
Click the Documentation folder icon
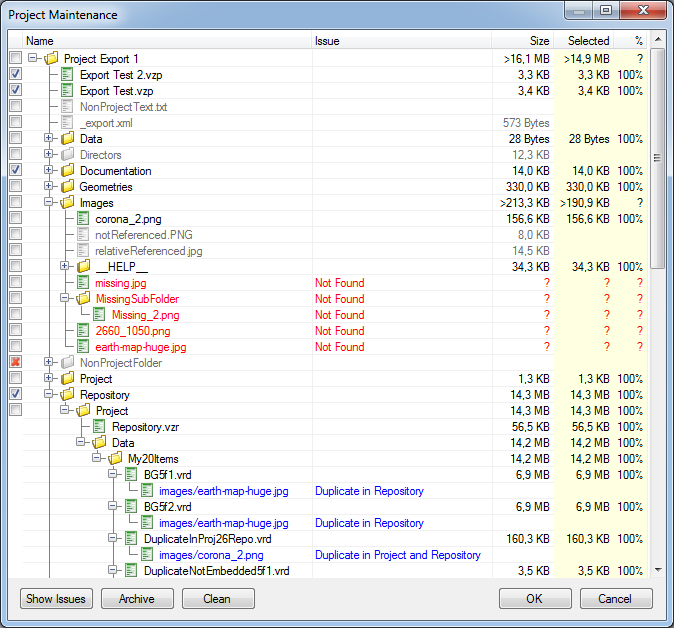point(68,171)
